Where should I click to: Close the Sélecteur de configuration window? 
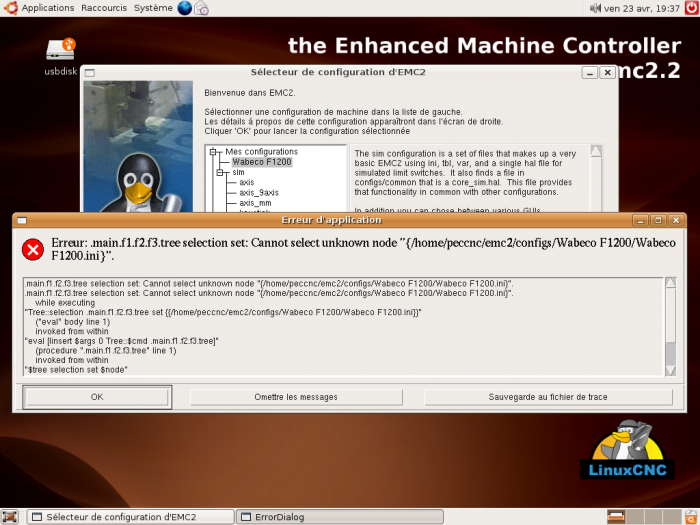[x=608, y=73]
